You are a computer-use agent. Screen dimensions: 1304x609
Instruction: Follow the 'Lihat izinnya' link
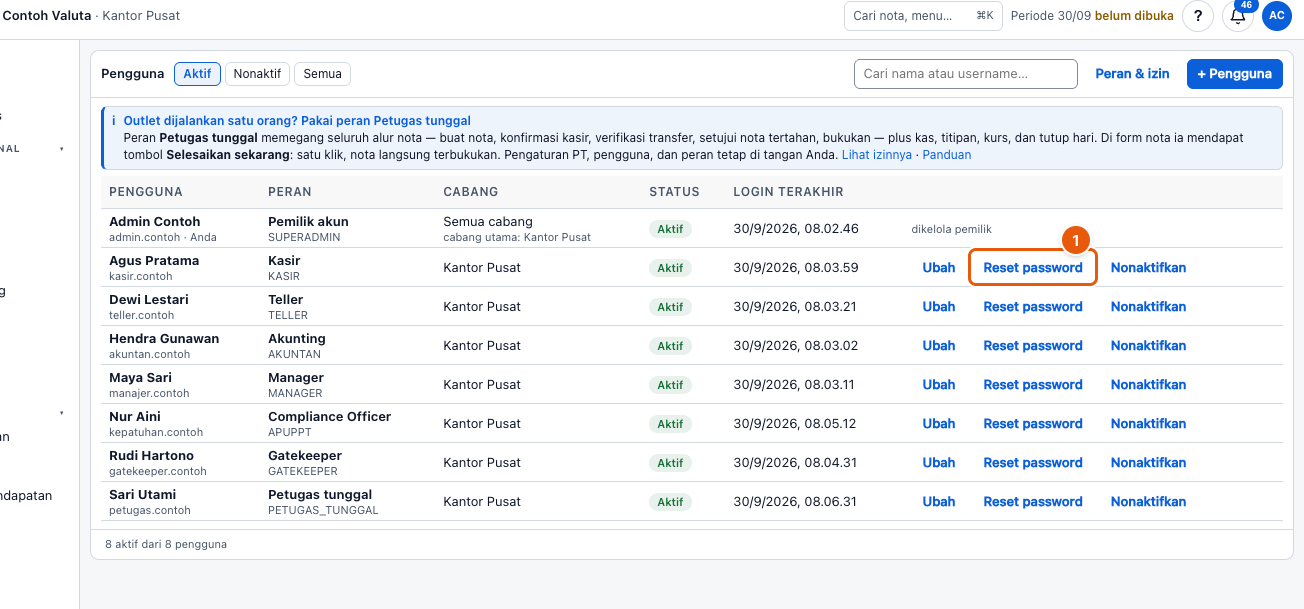[877, 155]
